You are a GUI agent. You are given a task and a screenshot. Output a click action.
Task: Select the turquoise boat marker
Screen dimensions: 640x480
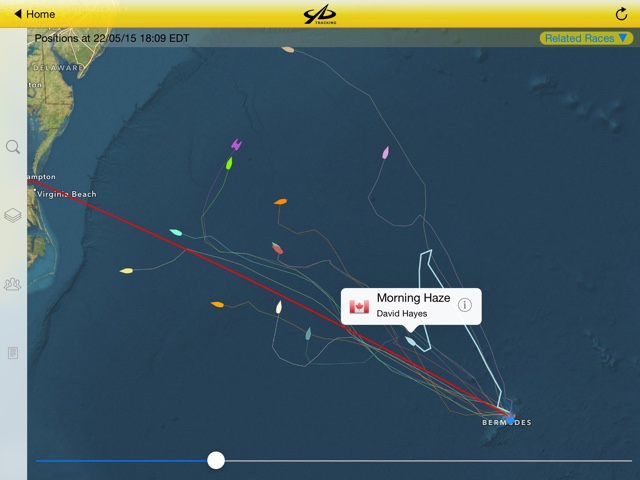click(176, 232)
